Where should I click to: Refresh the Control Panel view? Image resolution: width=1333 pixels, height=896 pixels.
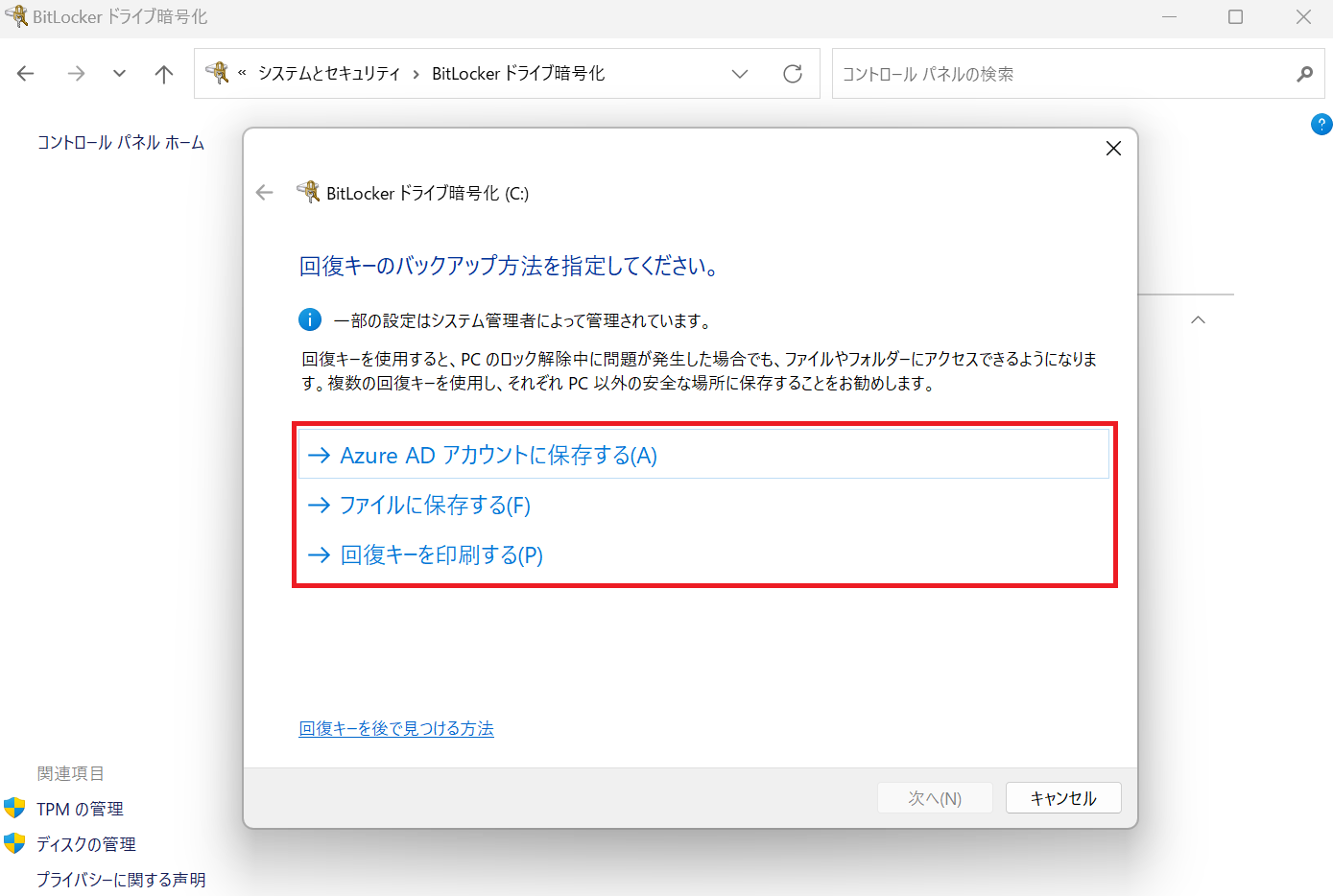(x=793, y=74)
